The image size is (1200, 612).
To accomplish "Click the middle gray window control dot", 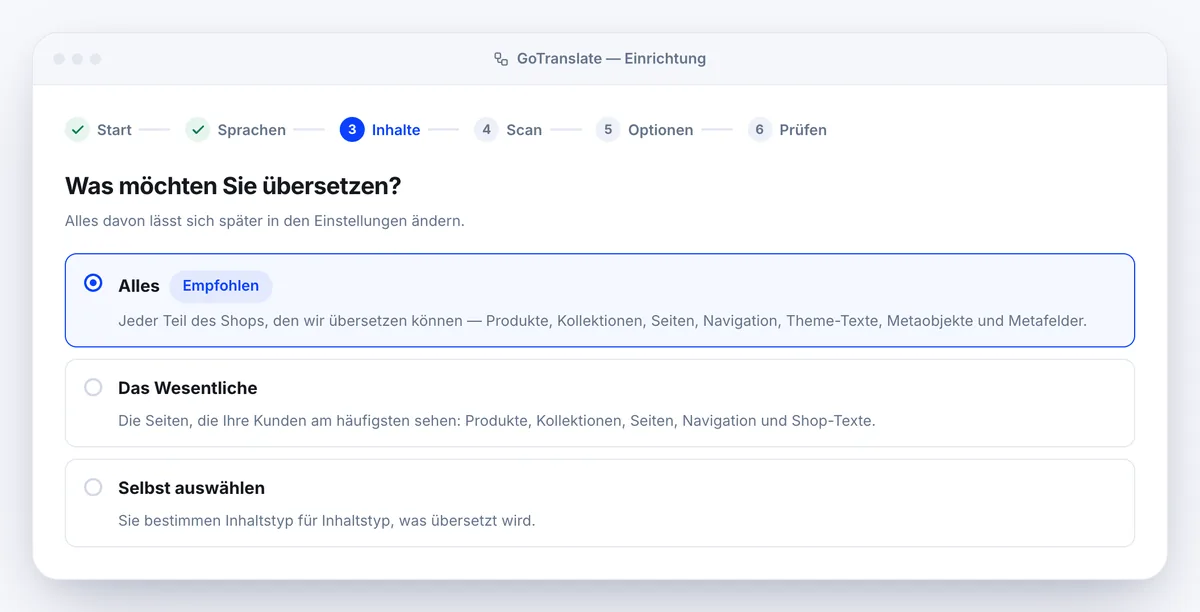I will click(77, 59).
